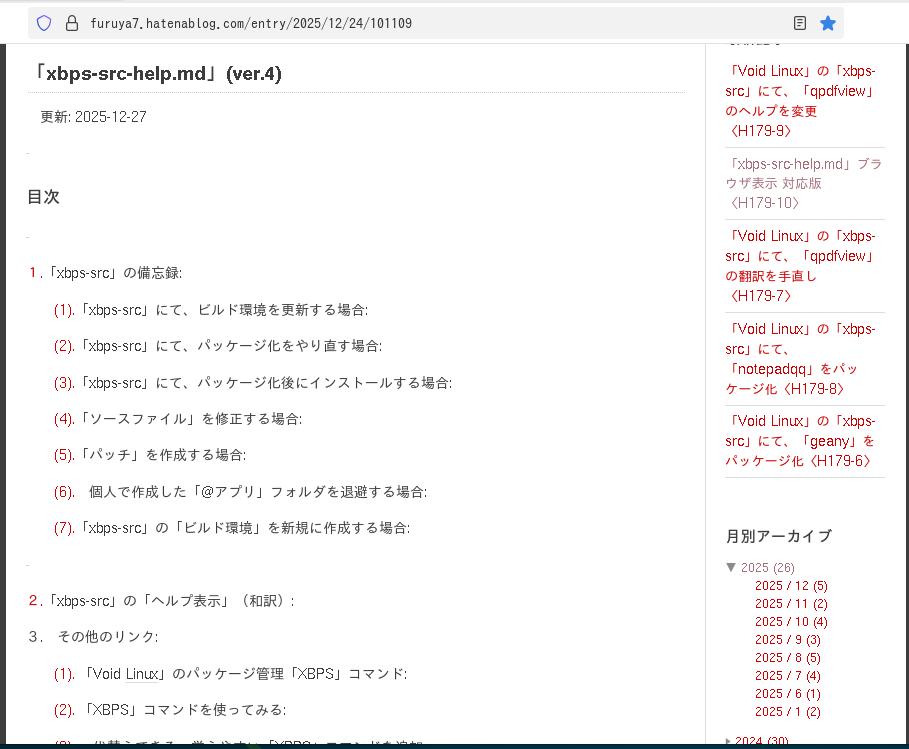Open item (3) パッケージ化後にインストールする場合

coord(253,383)
